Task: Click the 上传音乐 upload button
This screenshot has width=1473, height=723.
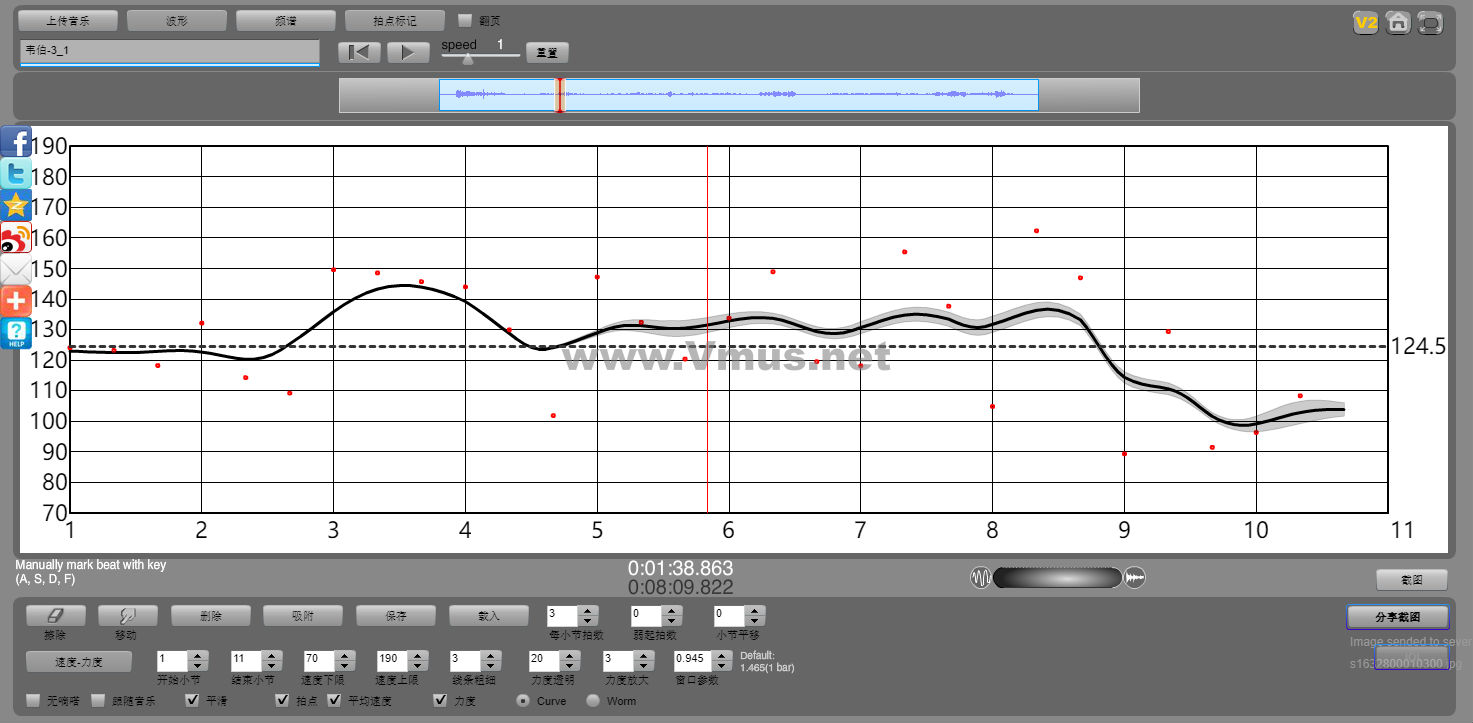Action: (68, 20)
